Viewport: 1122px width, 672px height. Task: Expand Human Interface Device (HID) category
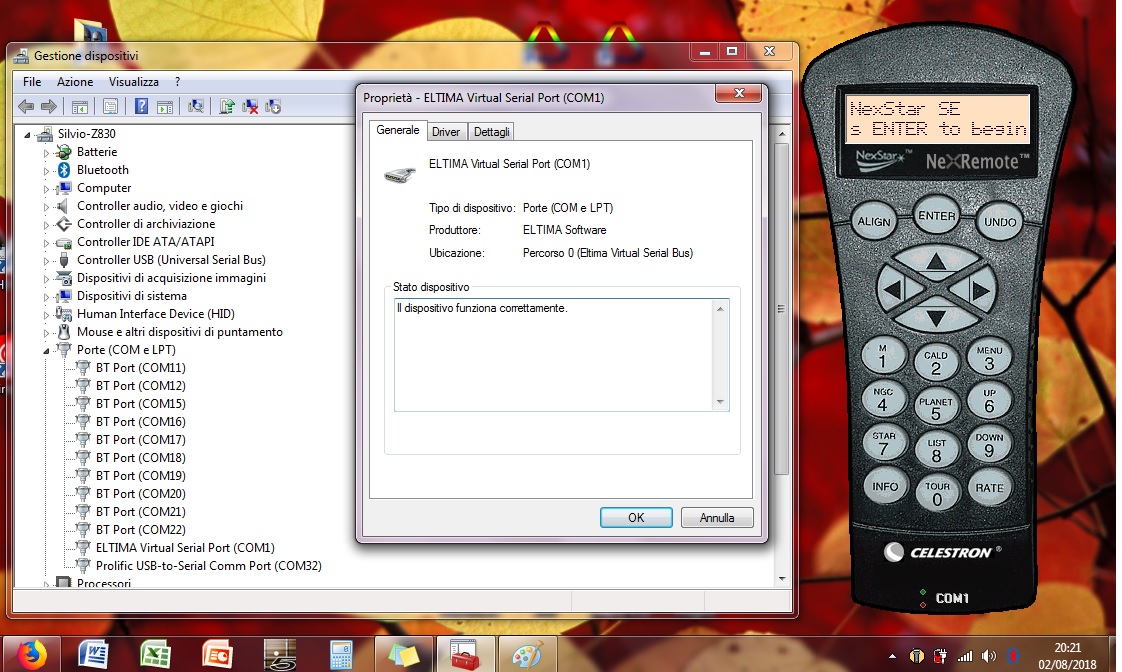pos(47,314)
